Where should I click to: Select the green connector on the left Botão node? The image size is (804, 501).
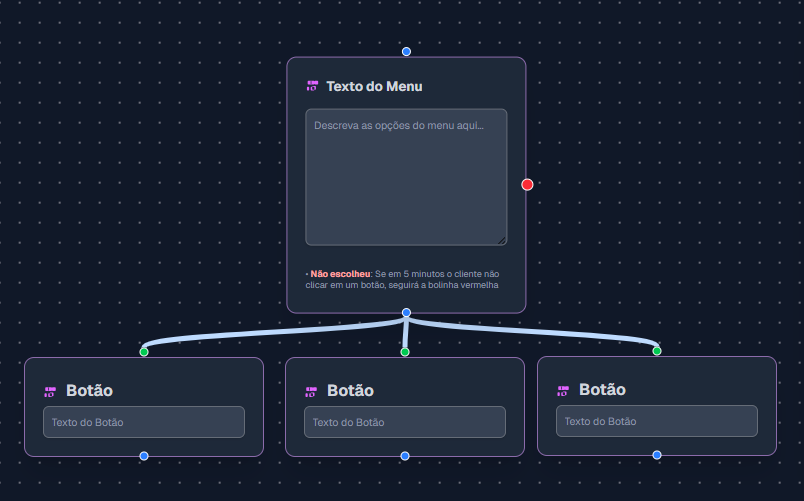click(x=144, y=352)
